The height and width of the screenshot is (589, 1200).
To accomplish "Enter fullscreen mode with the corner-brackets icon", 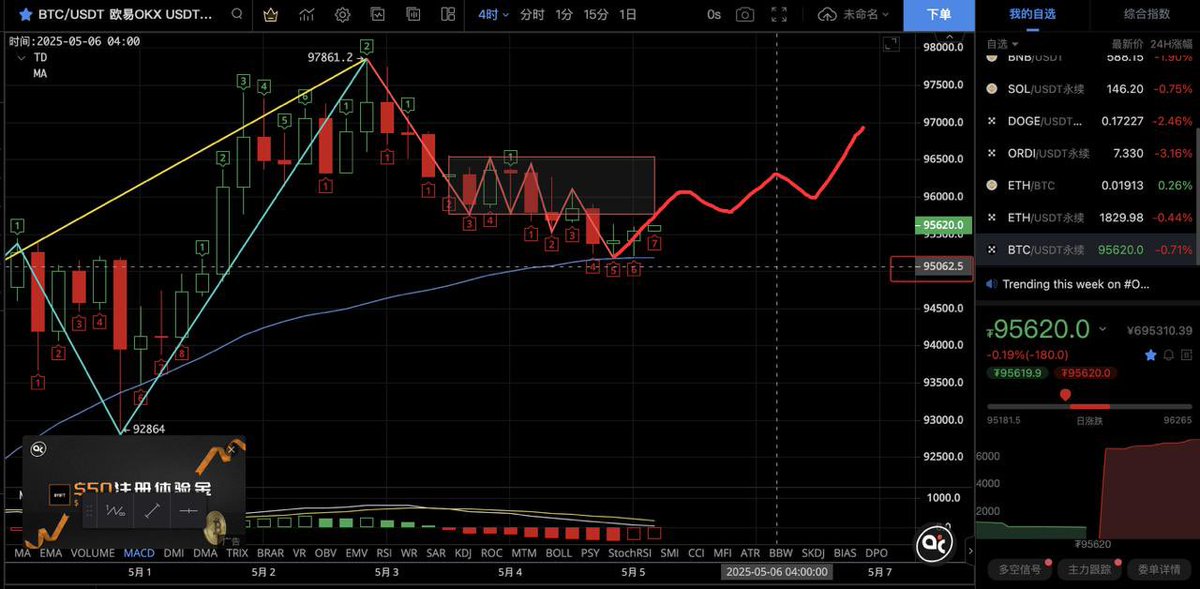I will 780,15.
